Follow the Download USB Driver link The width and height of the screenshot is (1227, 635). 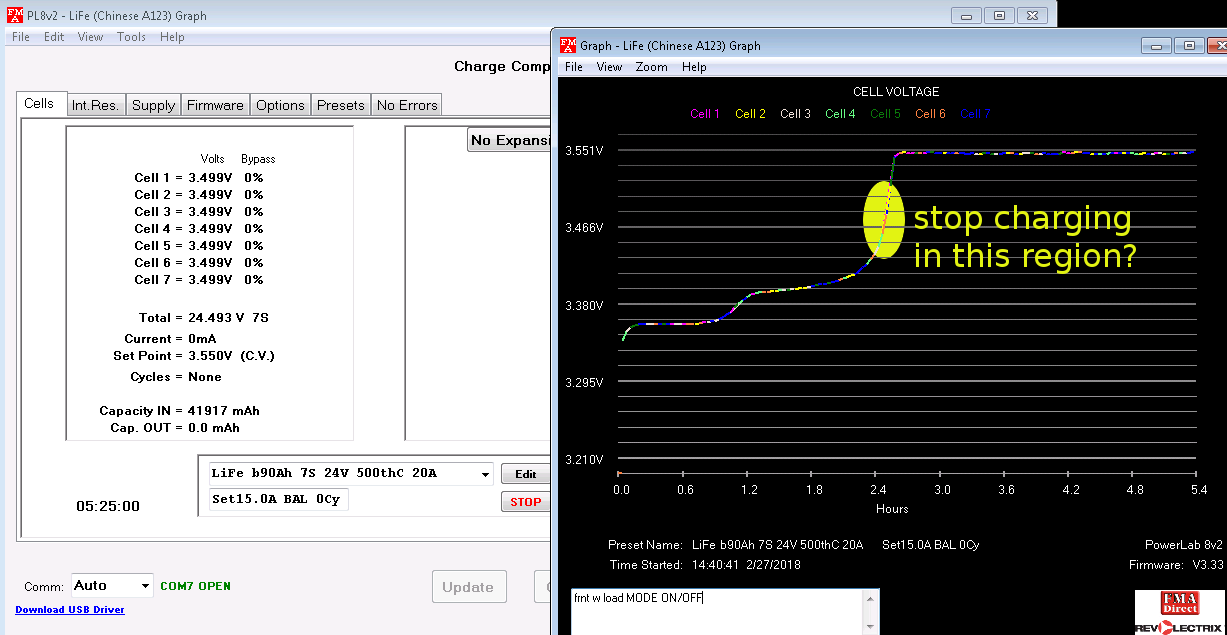click(x=70, y=610)
